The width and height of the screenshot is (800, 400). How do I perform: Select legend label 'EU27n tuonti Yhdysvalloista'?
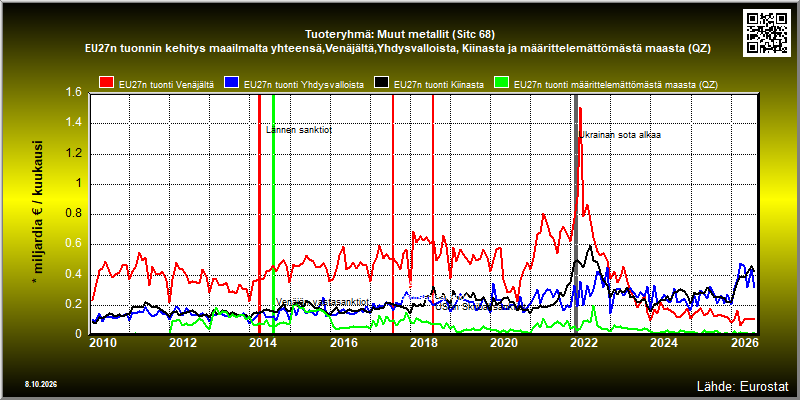coord(304,85)
